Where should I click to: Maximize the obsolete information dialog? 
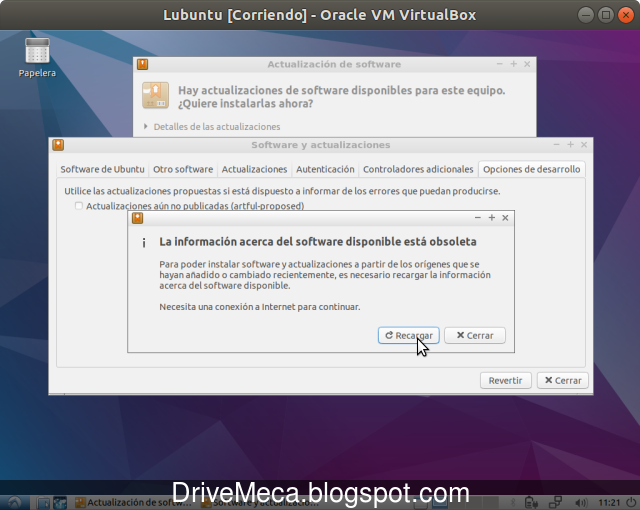[x=492, y=218]
